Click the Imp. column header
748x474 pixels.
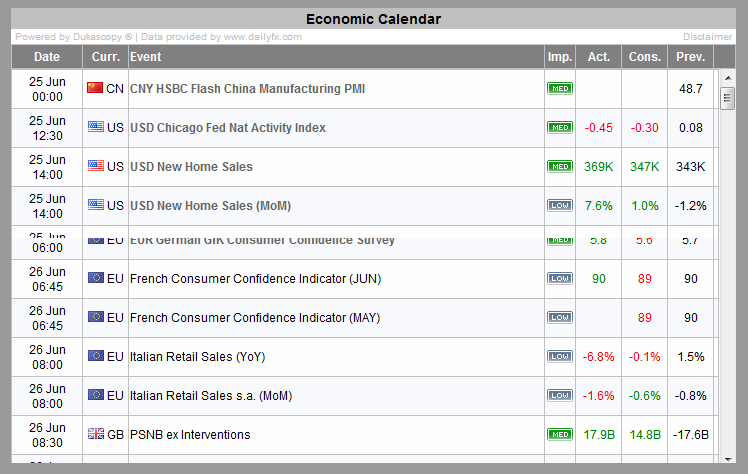[x=560, y=57]
